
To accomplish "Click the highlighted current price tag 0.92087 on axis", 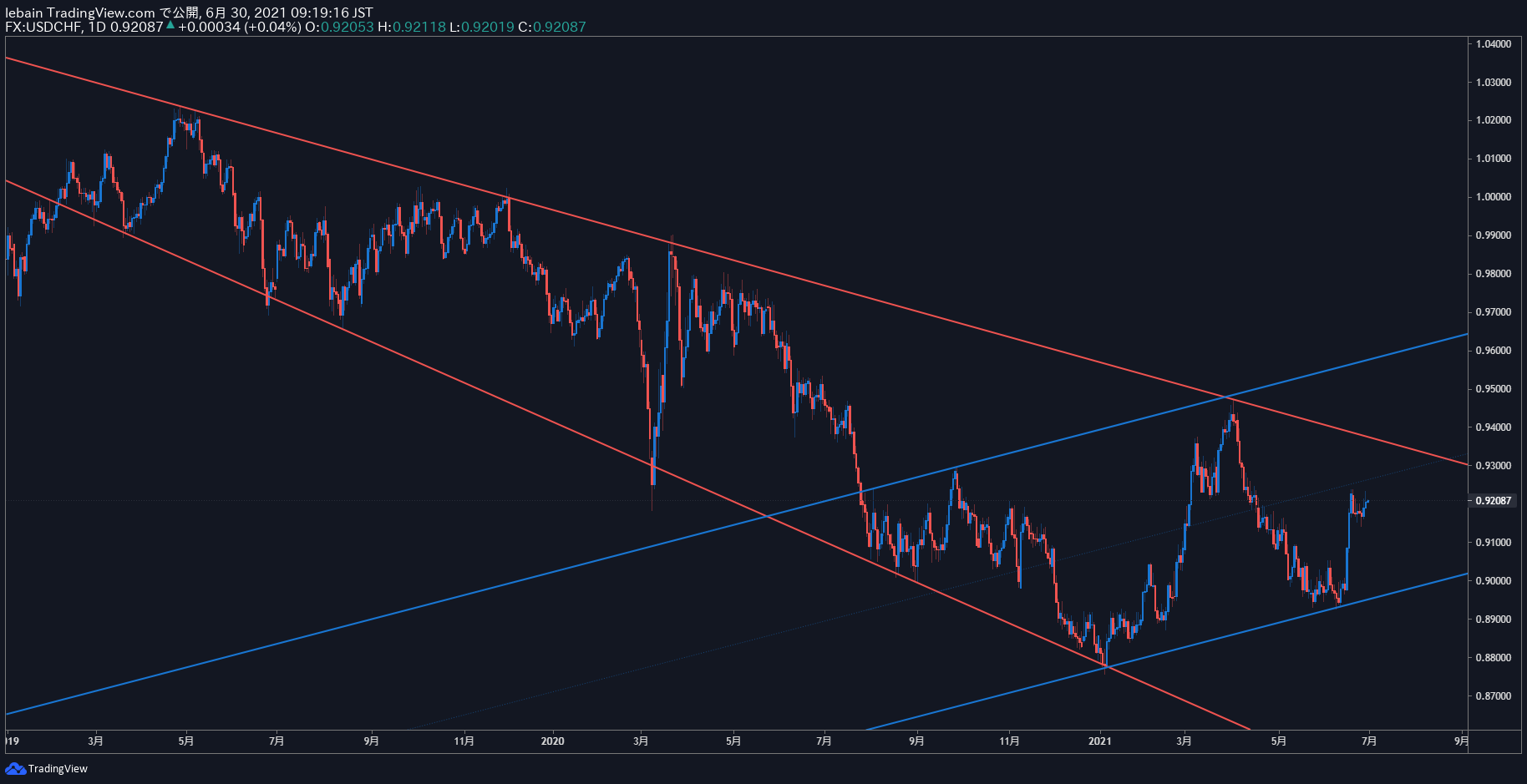I will click(x=1494, y=501).
